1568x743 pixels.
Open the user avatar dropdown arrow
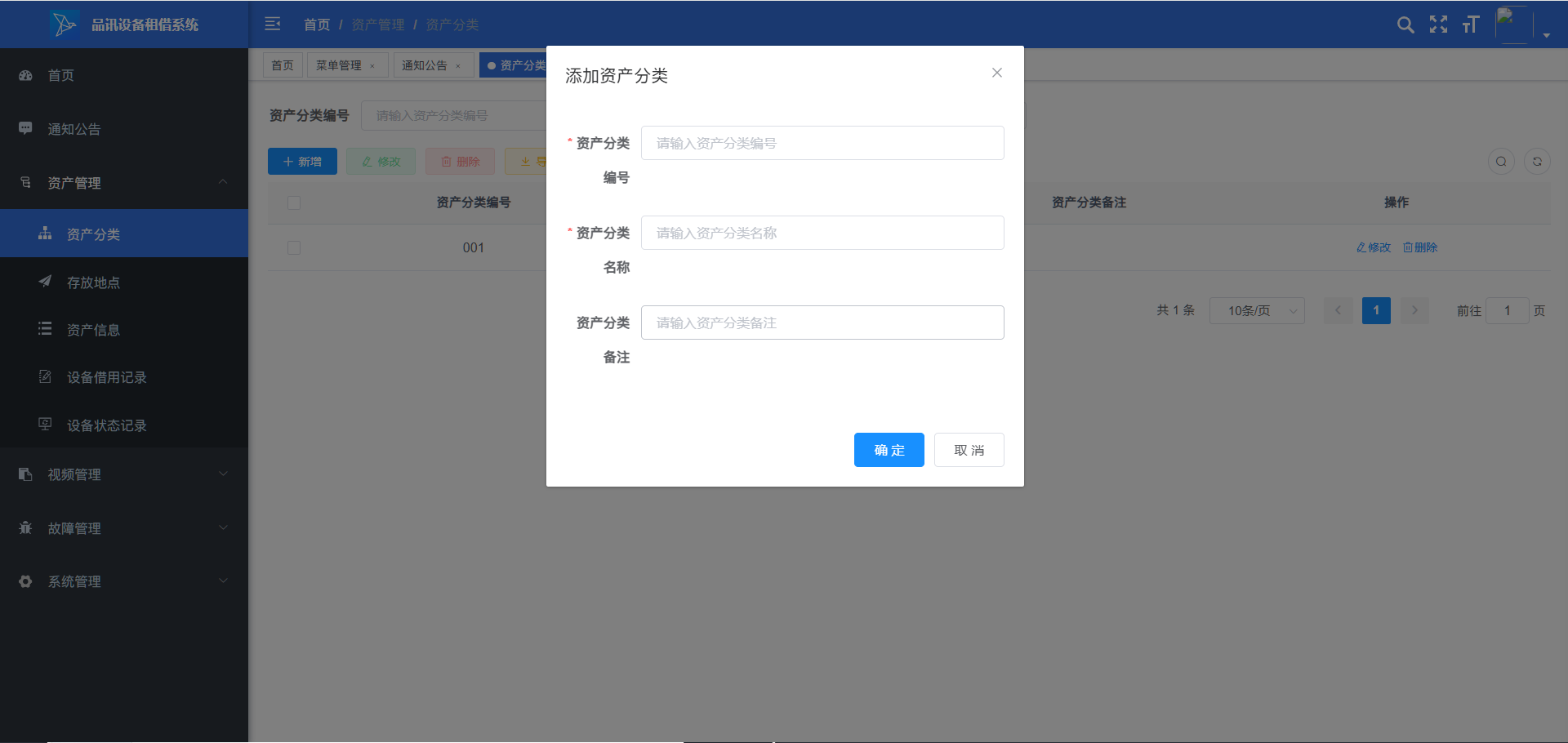click(x=1547, y=35)
